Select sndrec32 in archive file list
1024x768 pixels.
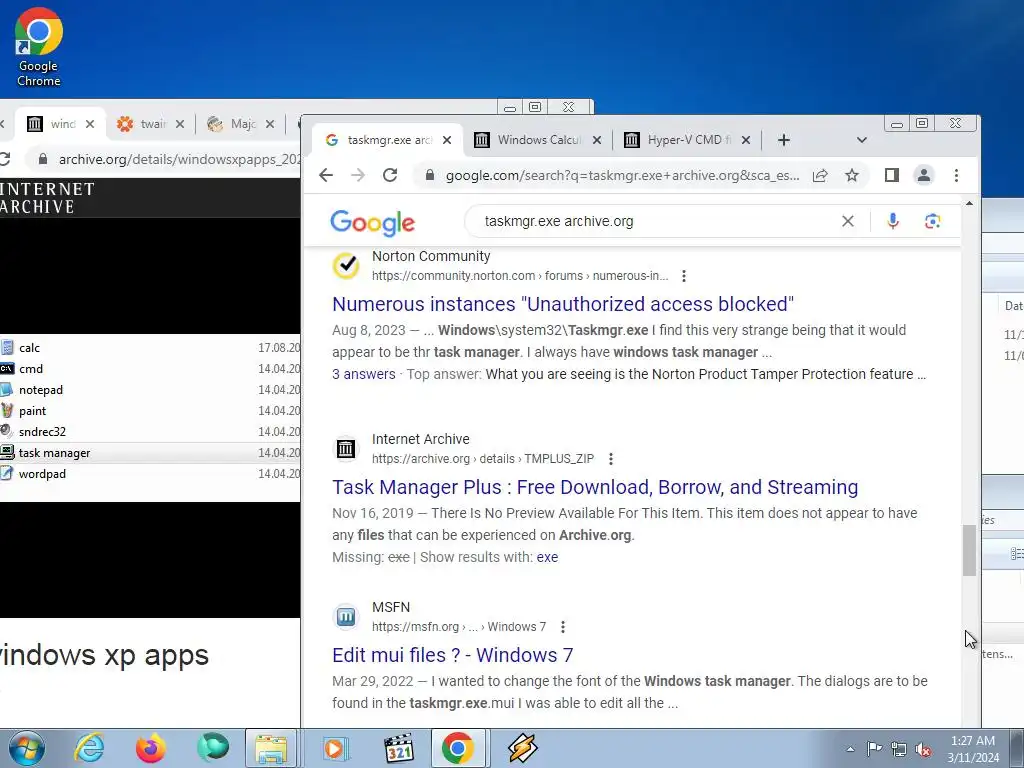click(x=42, y=432)
